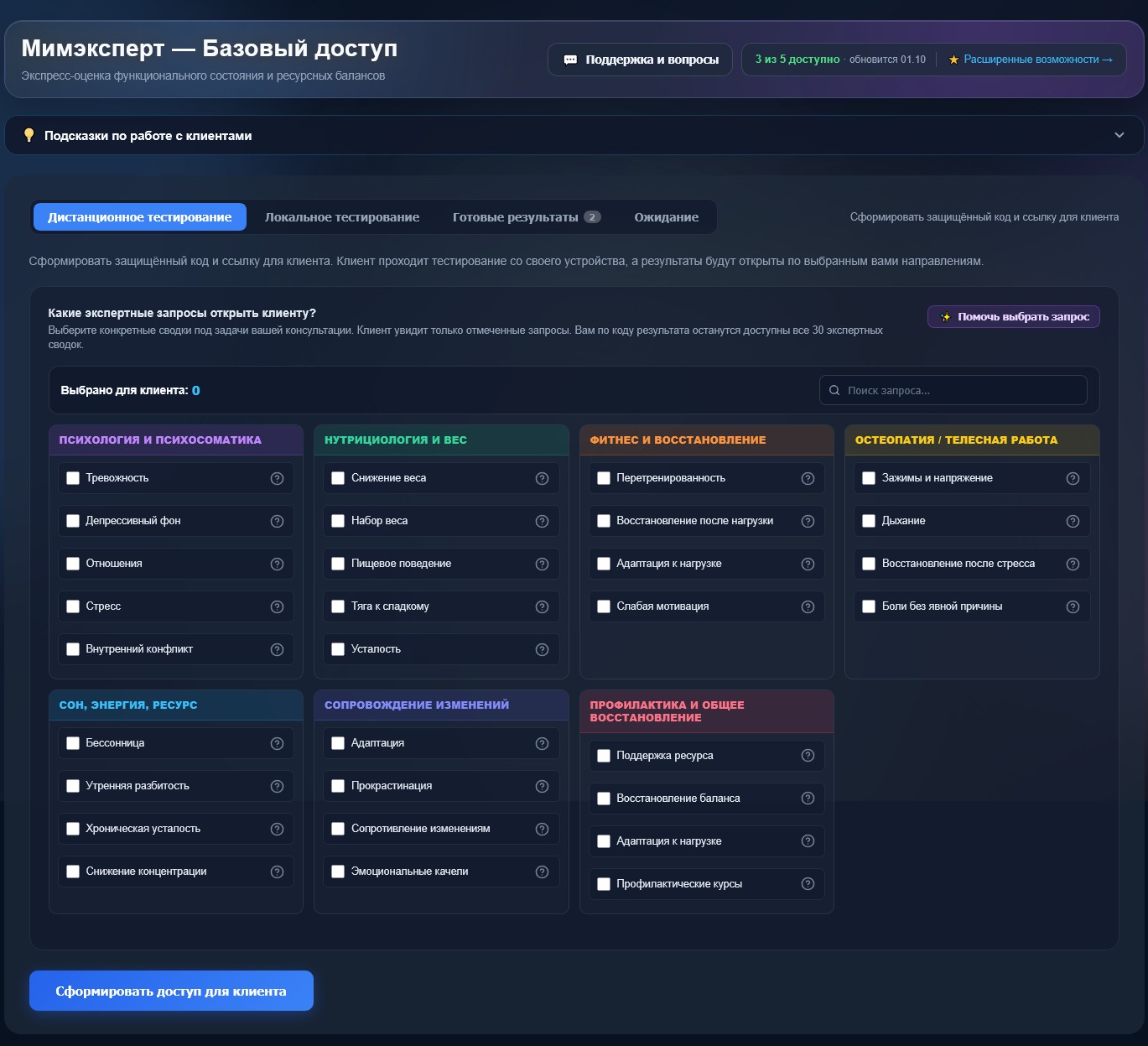The height and width of the screenshot is (1046, 1148).
Task: Click the question mark beside Прокрастинация
Action: [x=542, y=786]
